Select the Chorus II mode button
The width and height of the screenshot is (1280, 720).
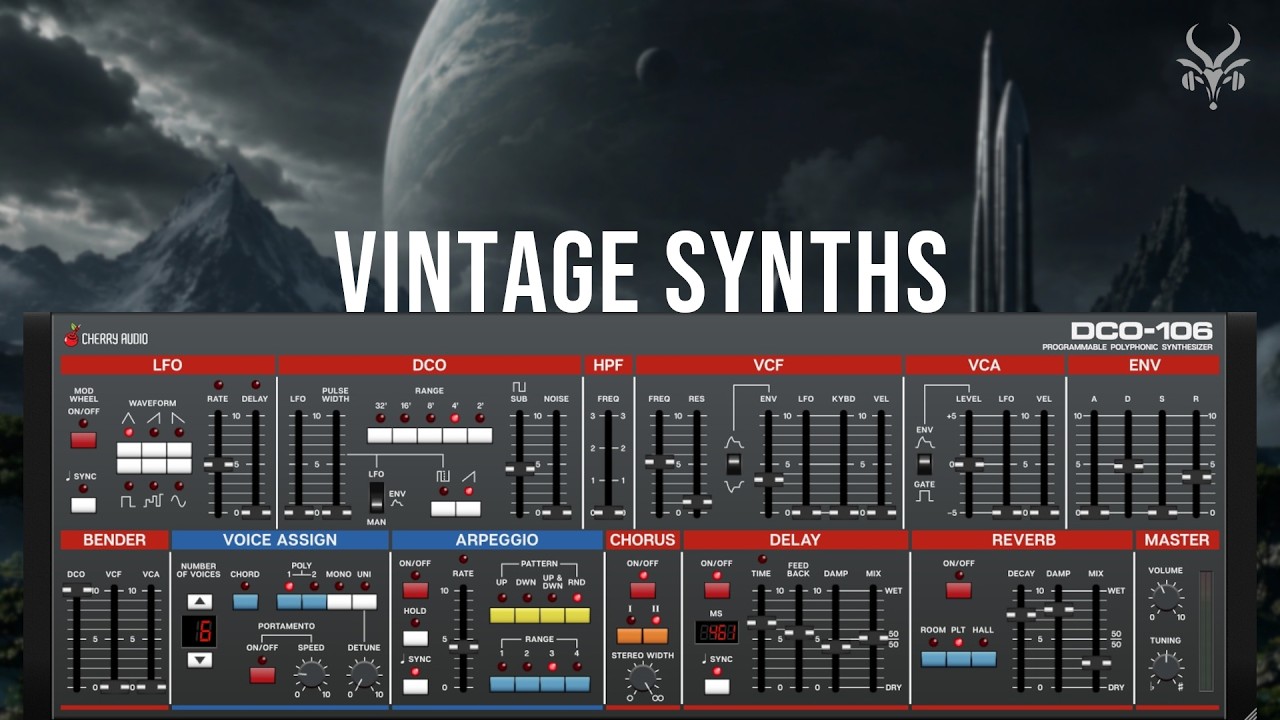(654, 635)
